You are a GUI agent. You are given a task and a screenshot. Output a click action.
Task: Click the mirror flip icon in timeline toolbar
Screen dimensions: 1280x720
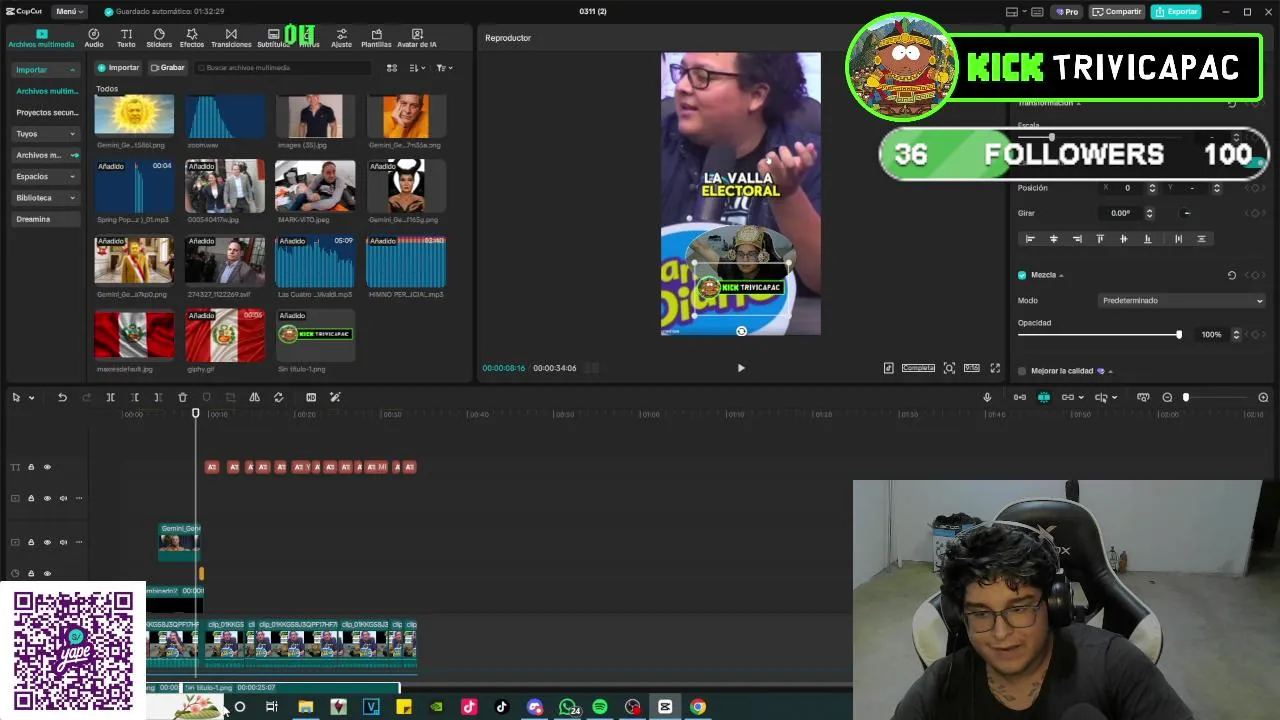click(254, 397)
